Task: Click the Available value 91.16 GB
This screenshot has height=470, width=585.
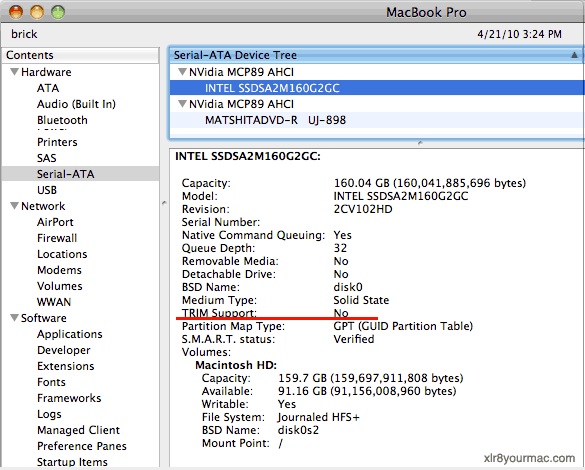Action: point(367,391)
